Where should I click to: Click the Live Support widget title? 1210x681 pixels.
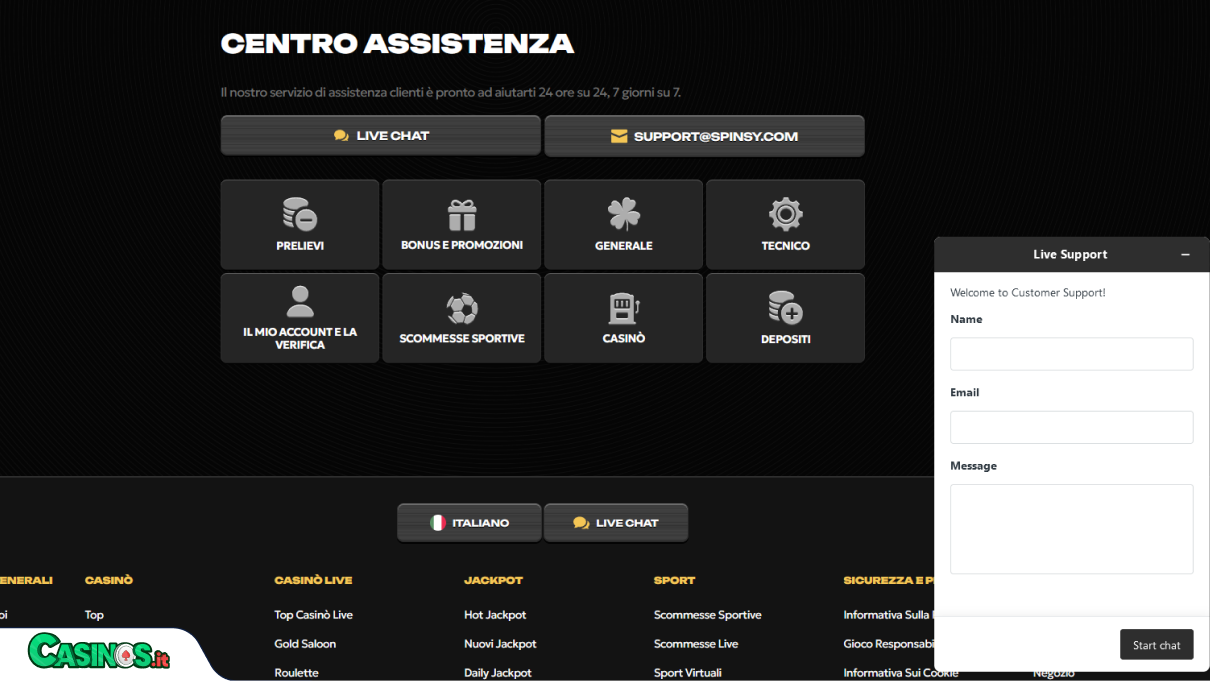[x=1070, y=255]
